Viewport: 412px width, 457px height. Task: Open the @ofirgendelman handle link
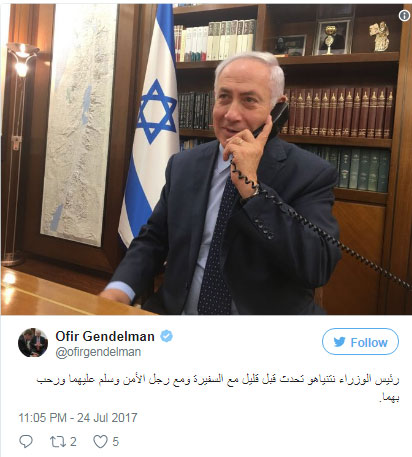click(98, 352)
